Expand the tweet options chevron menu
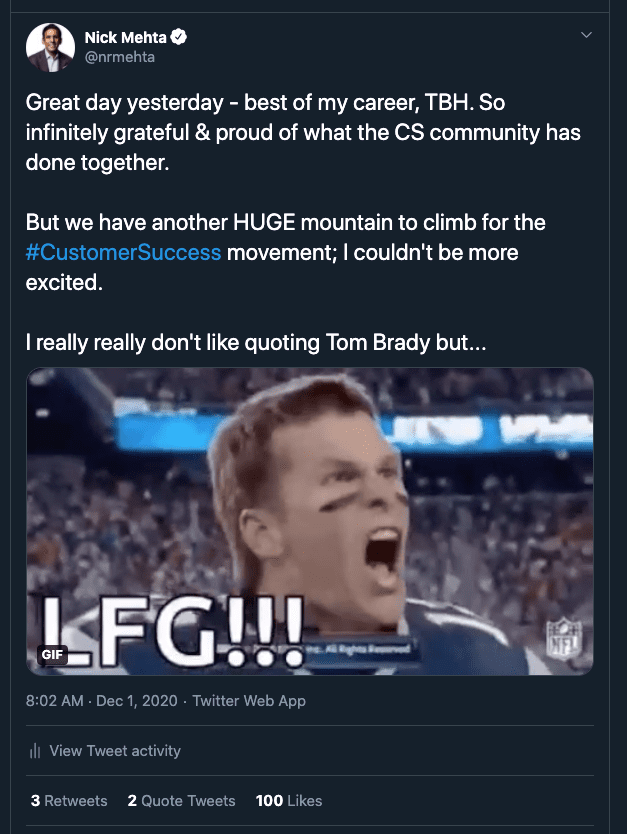The image size is (627, 834). click(587, 35)
